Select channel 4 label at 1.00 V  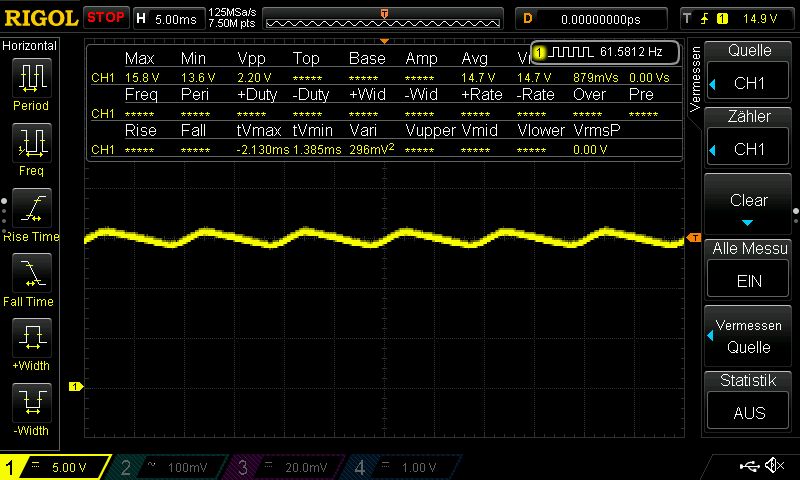pyautogui.click(x=401, y=467)
